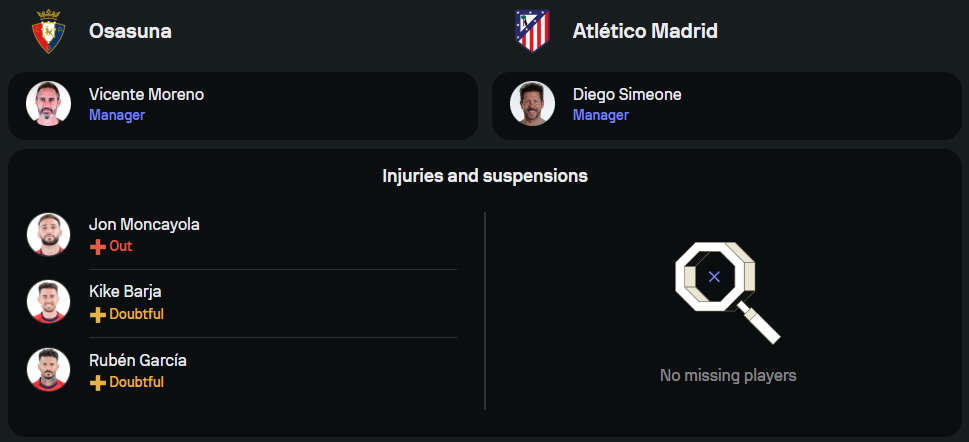The width and height of the screenshot is (969, 442).
Task: Click Jon Moncayola's player avatar
Action: click(x=48, y=234)
